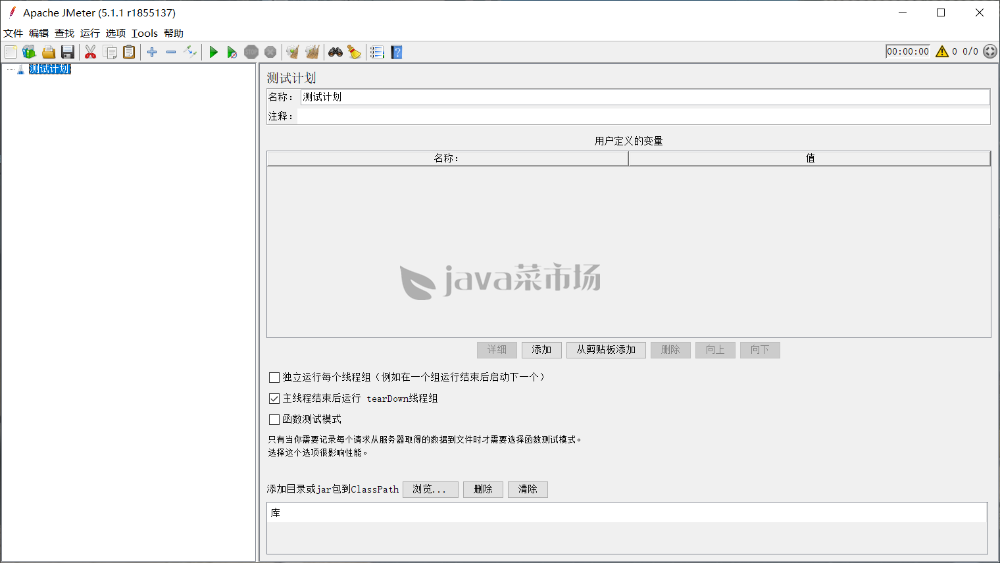Click the 添加 button
The width and height of the screenshot is (1000, 563).
541,350
